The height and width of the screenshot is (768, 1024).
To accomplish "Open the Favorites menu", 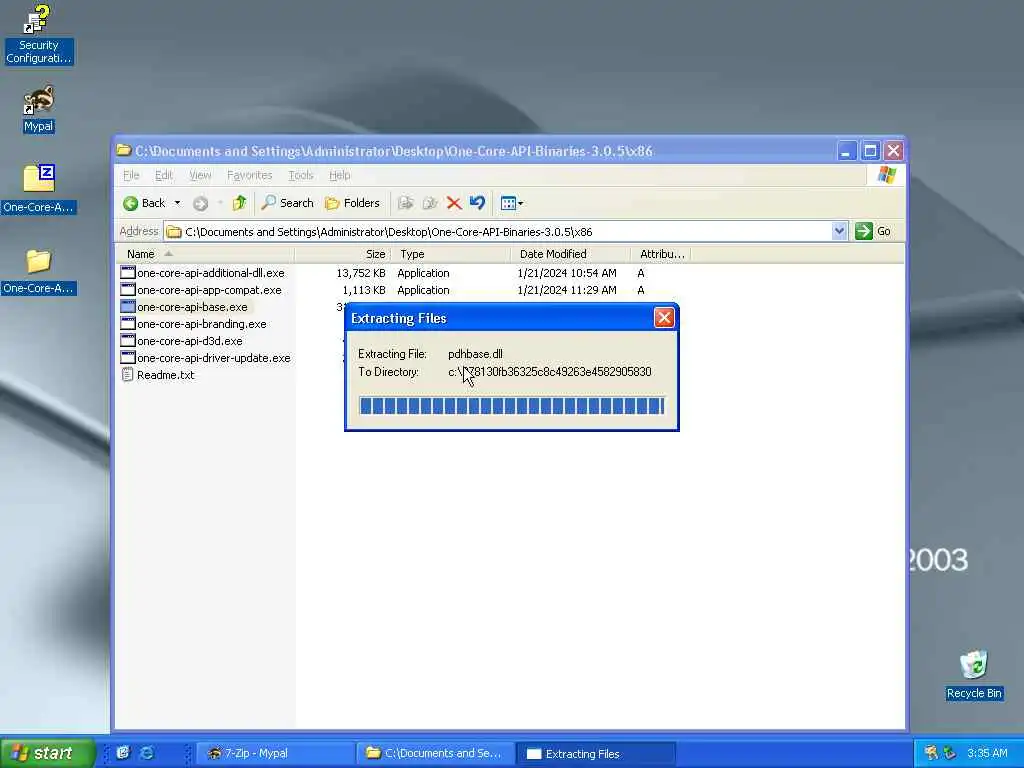I will coord(249,175).
